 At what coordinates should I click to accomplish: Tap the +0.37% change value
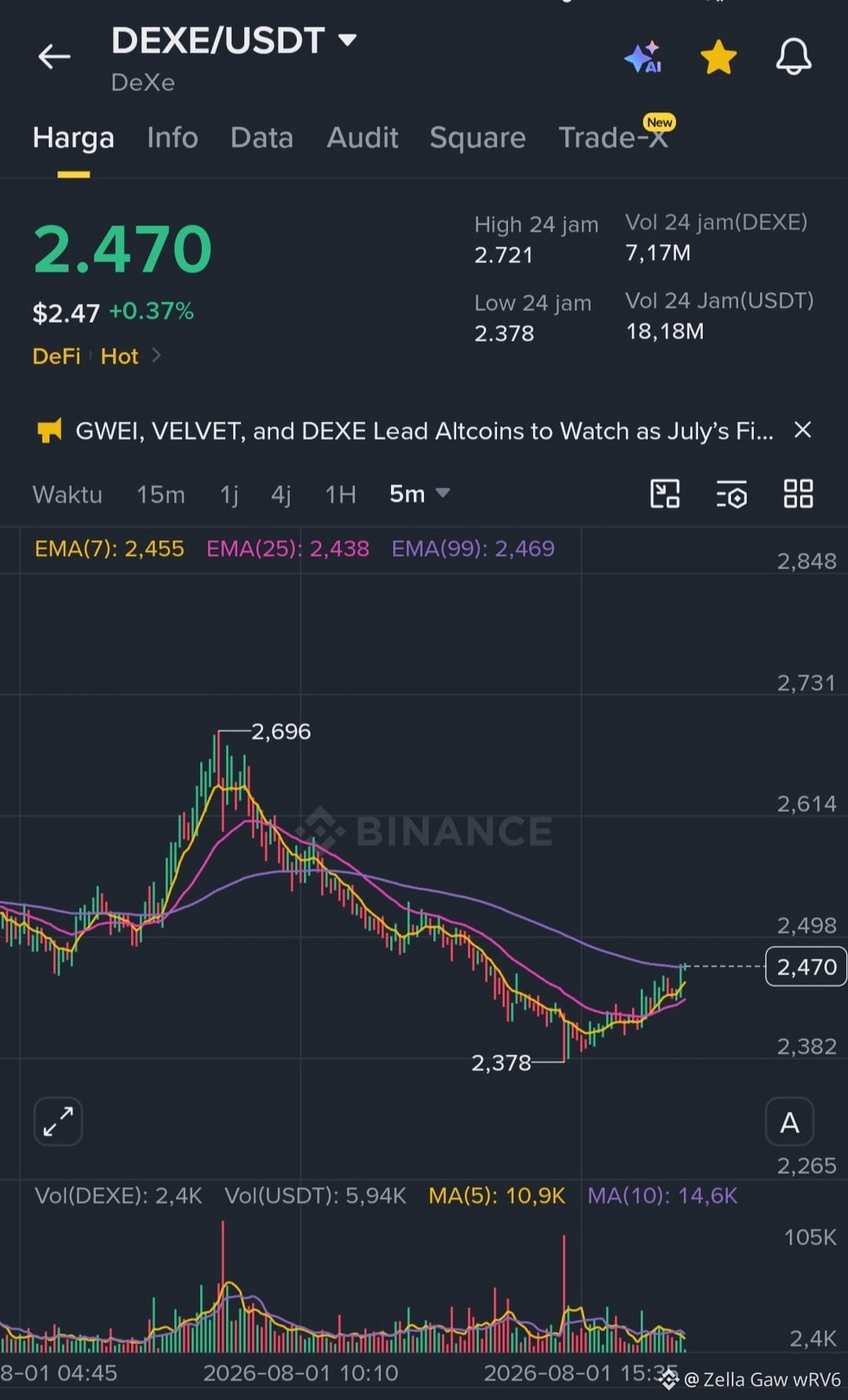point(152,311)
